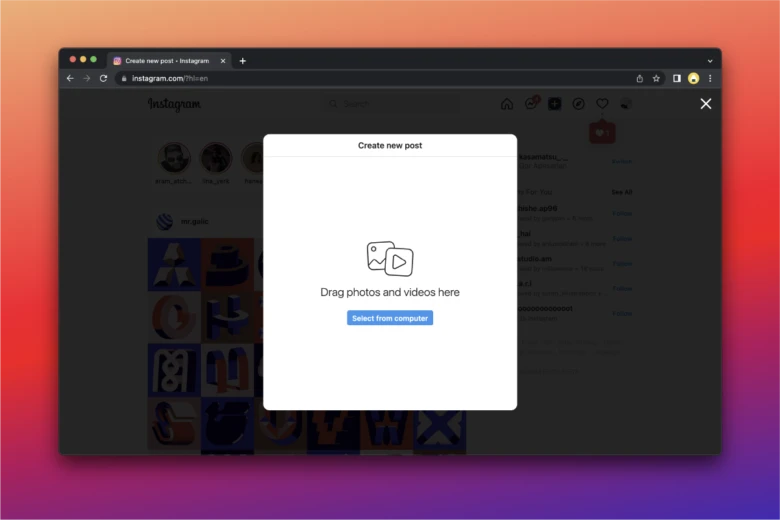Image resolution: width=780 pixels, height=520 pixels.
Task: Click the Select from computer button
Action: [x=390, y=318]
